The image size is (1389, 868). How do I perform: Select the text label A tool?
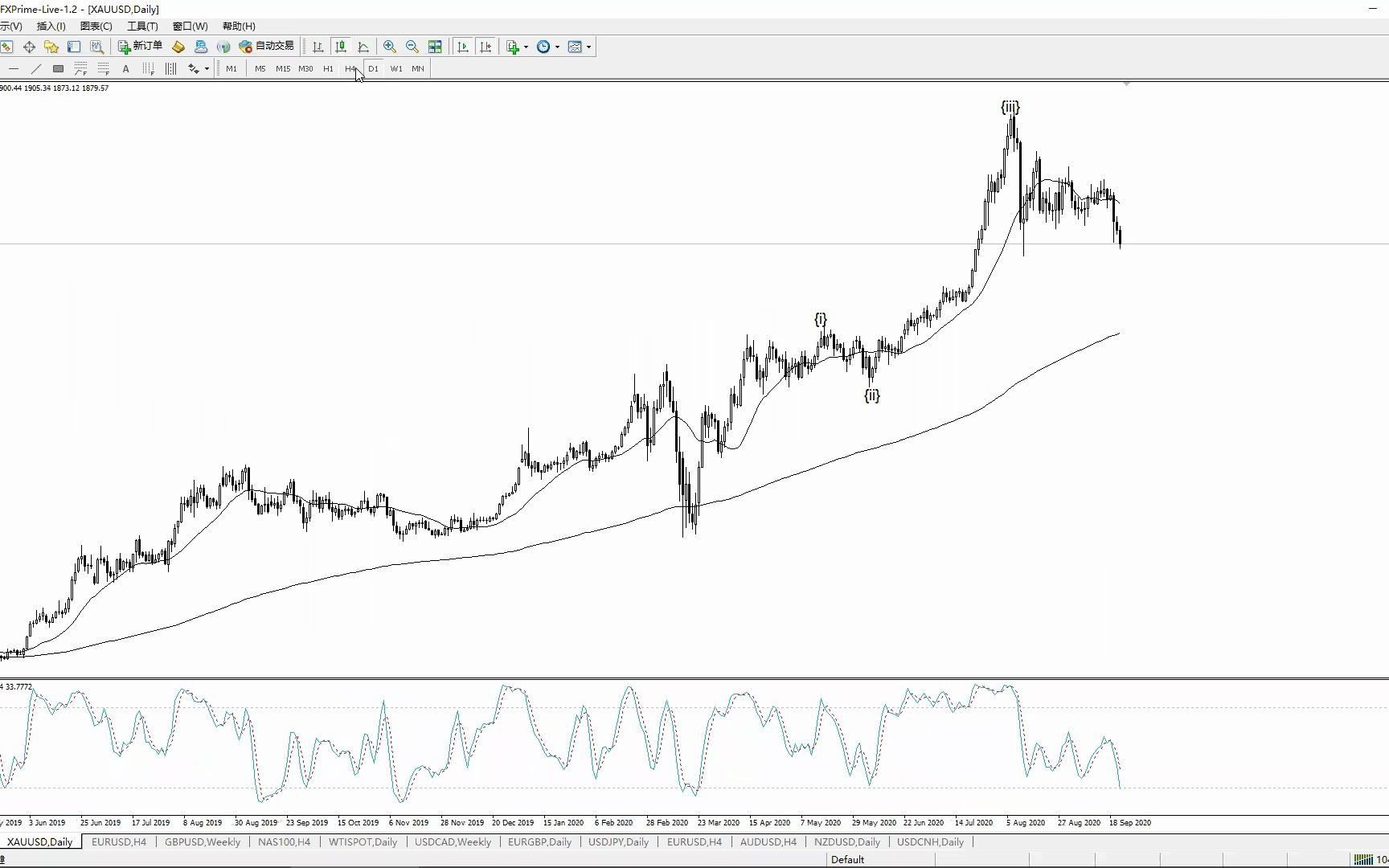(x=125, y=68)
